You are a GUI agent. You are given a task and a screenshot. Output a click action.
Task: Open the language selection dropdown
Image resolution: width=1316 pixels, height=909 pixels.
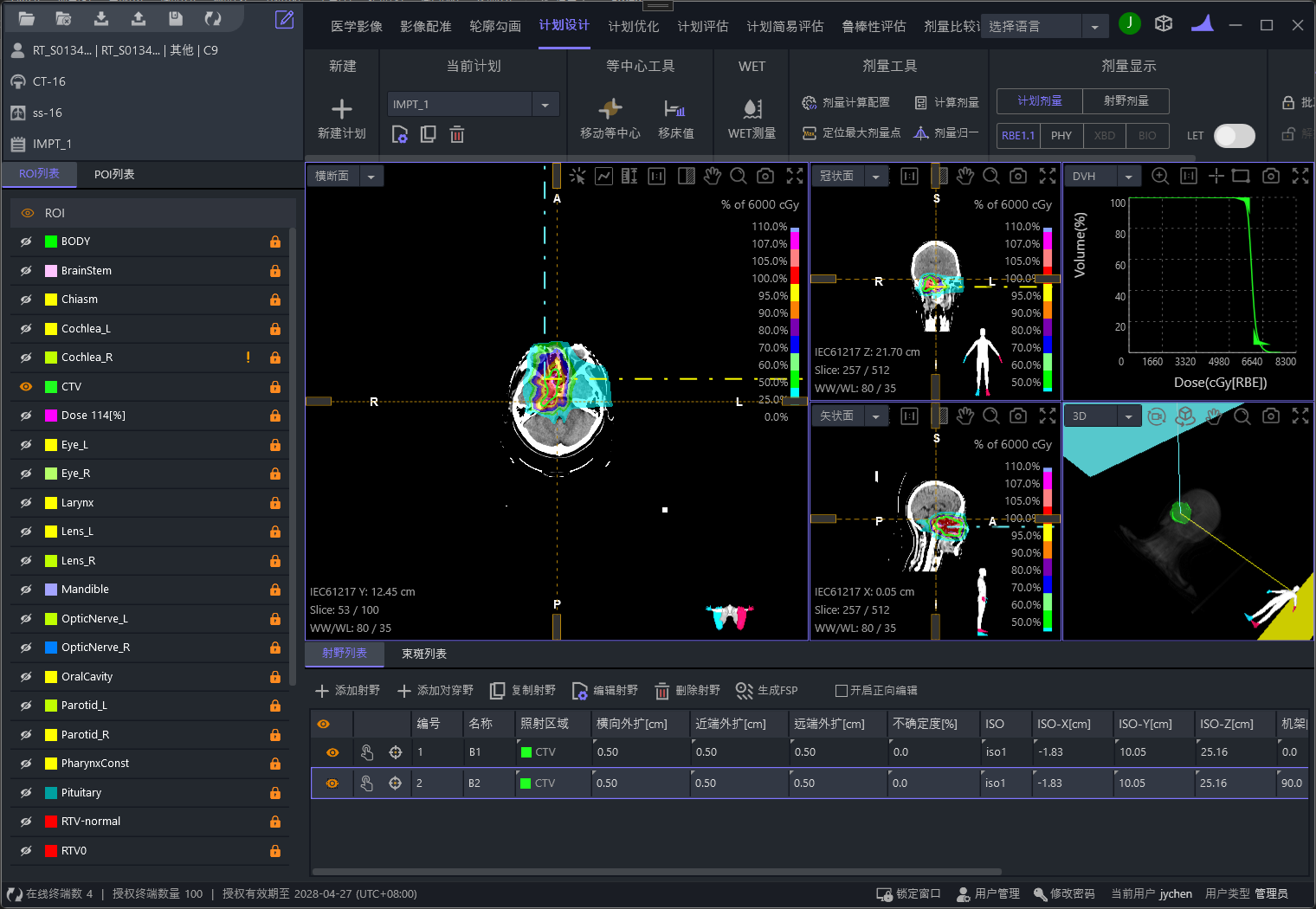[x=1094, y=27]
